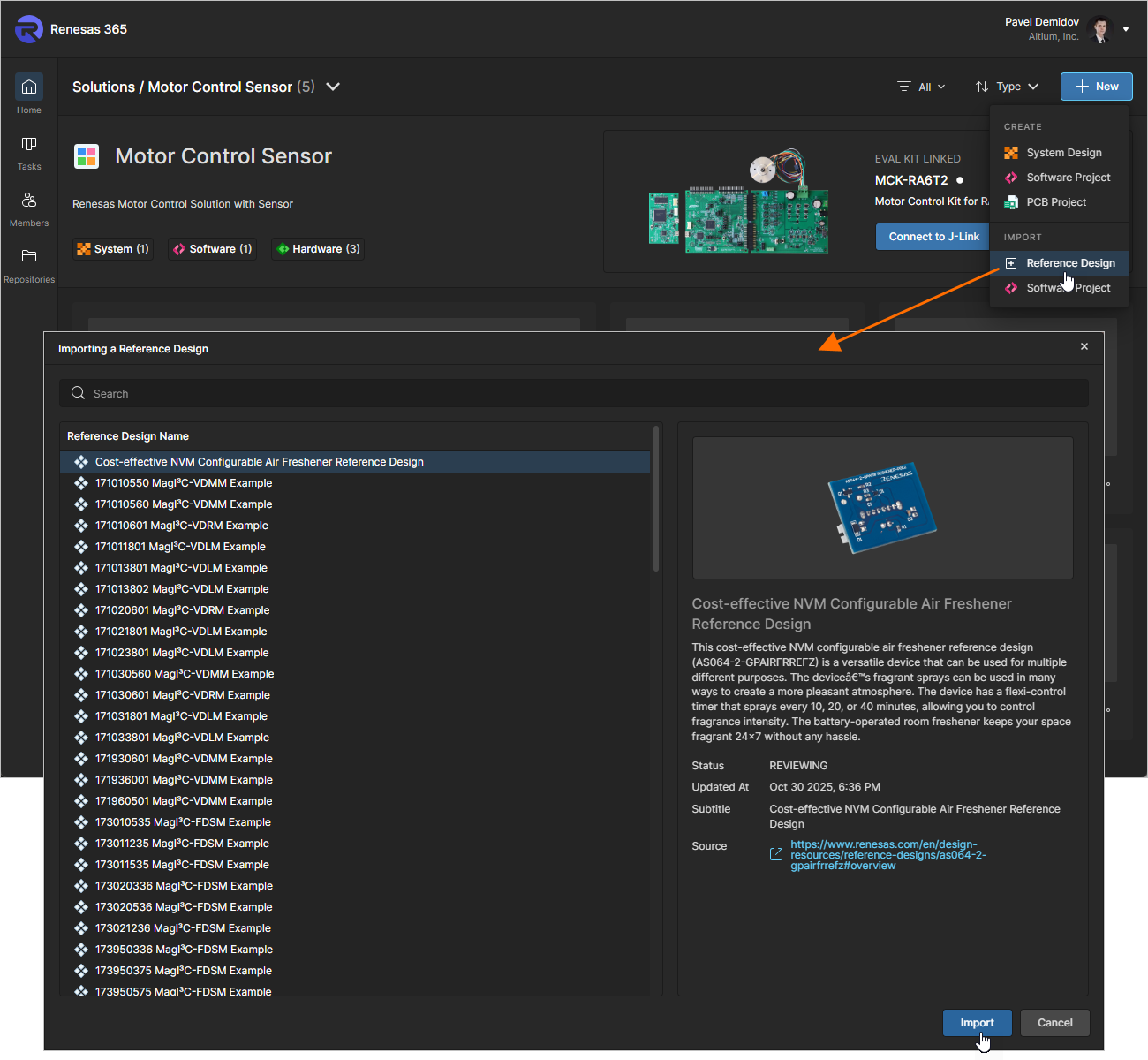Expand the user account menu arrow
Image resolution: width=1148 pixels, height=1060 pixels.
pos(1126,29)
